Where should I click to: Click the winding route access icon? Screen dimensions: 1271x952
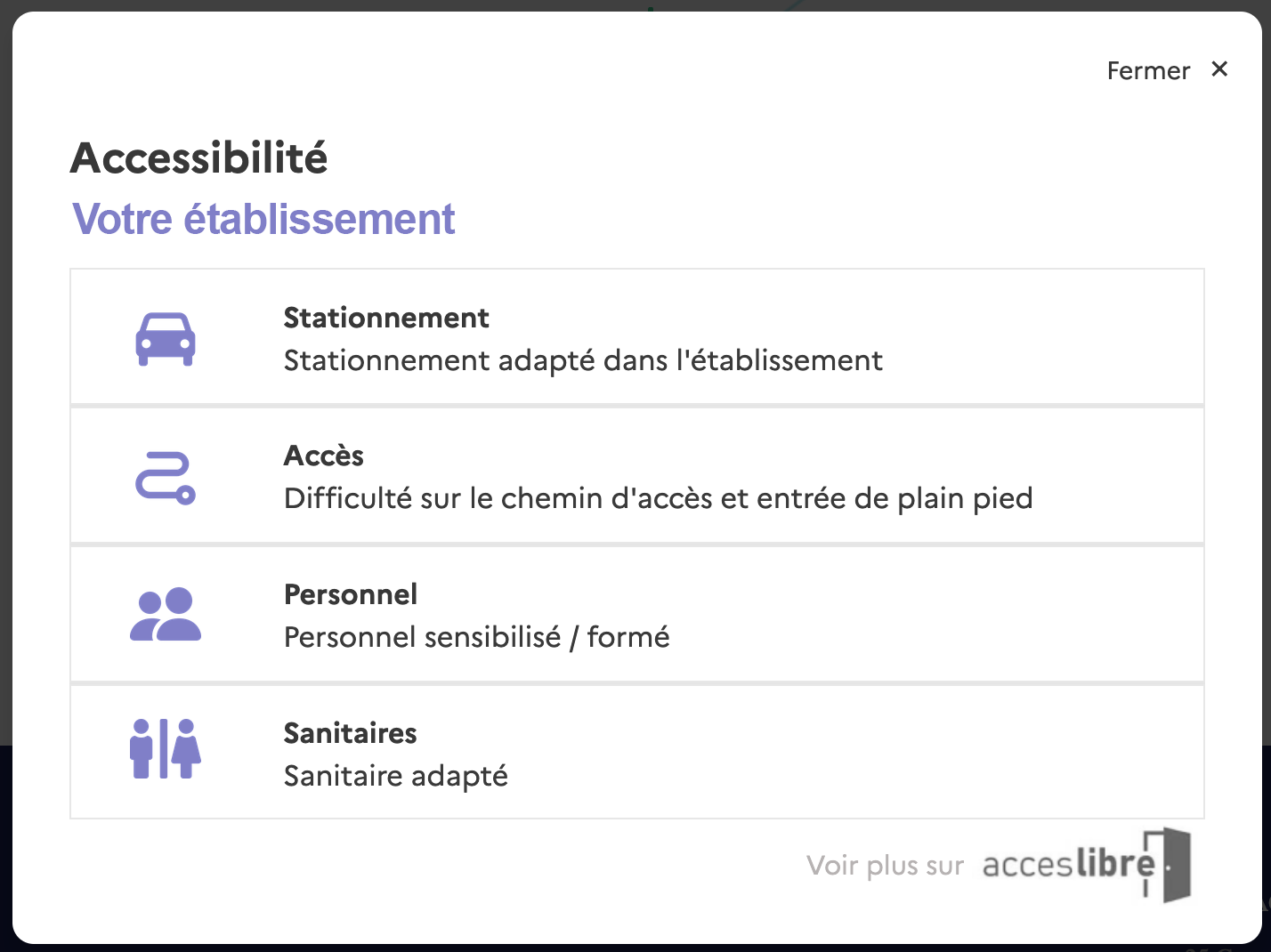[x=166, y=478]
